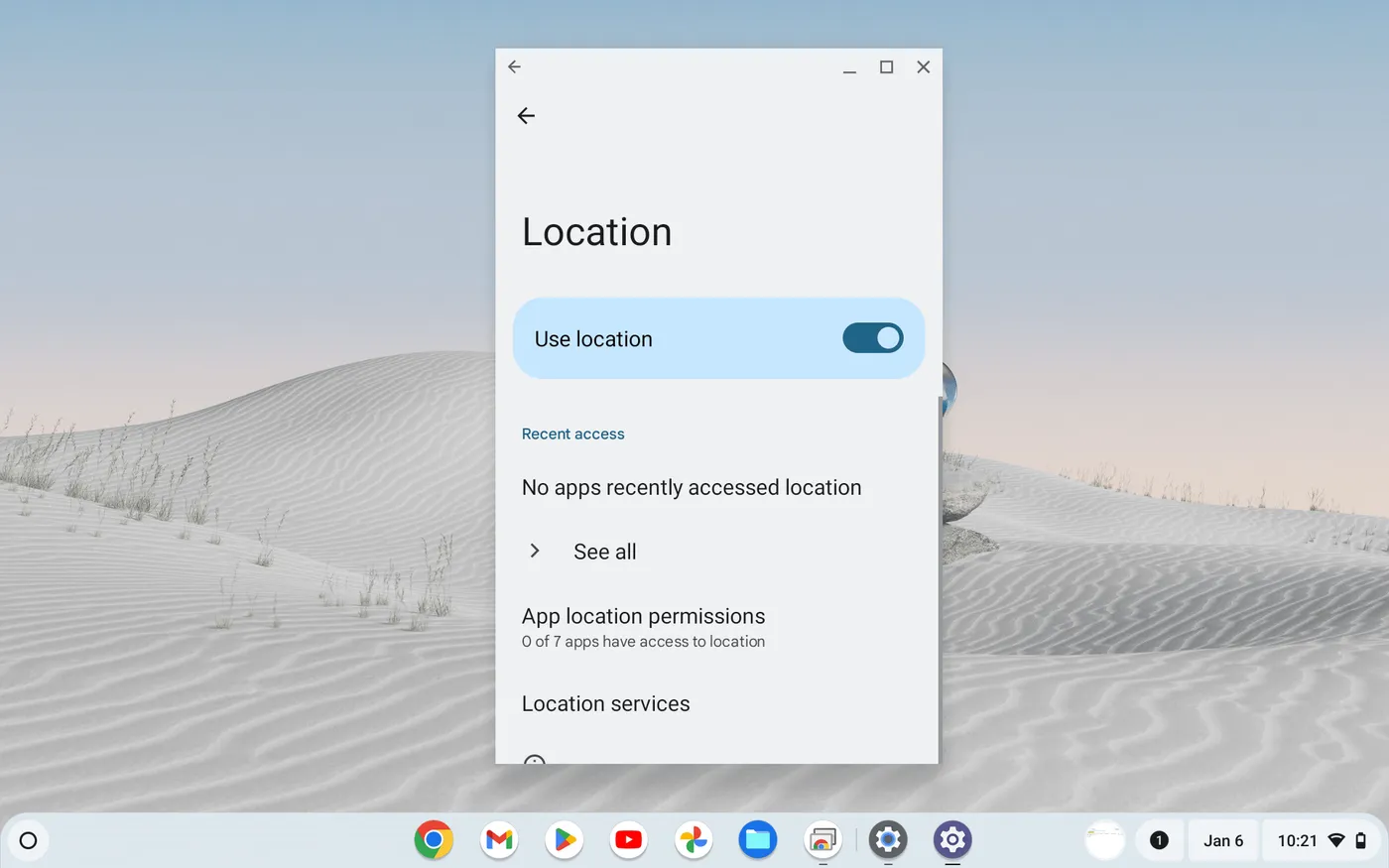Open the screen capture gallery app on the shelf
The height and width of the screenshot is (868, 1389).
tap(822, 840)
